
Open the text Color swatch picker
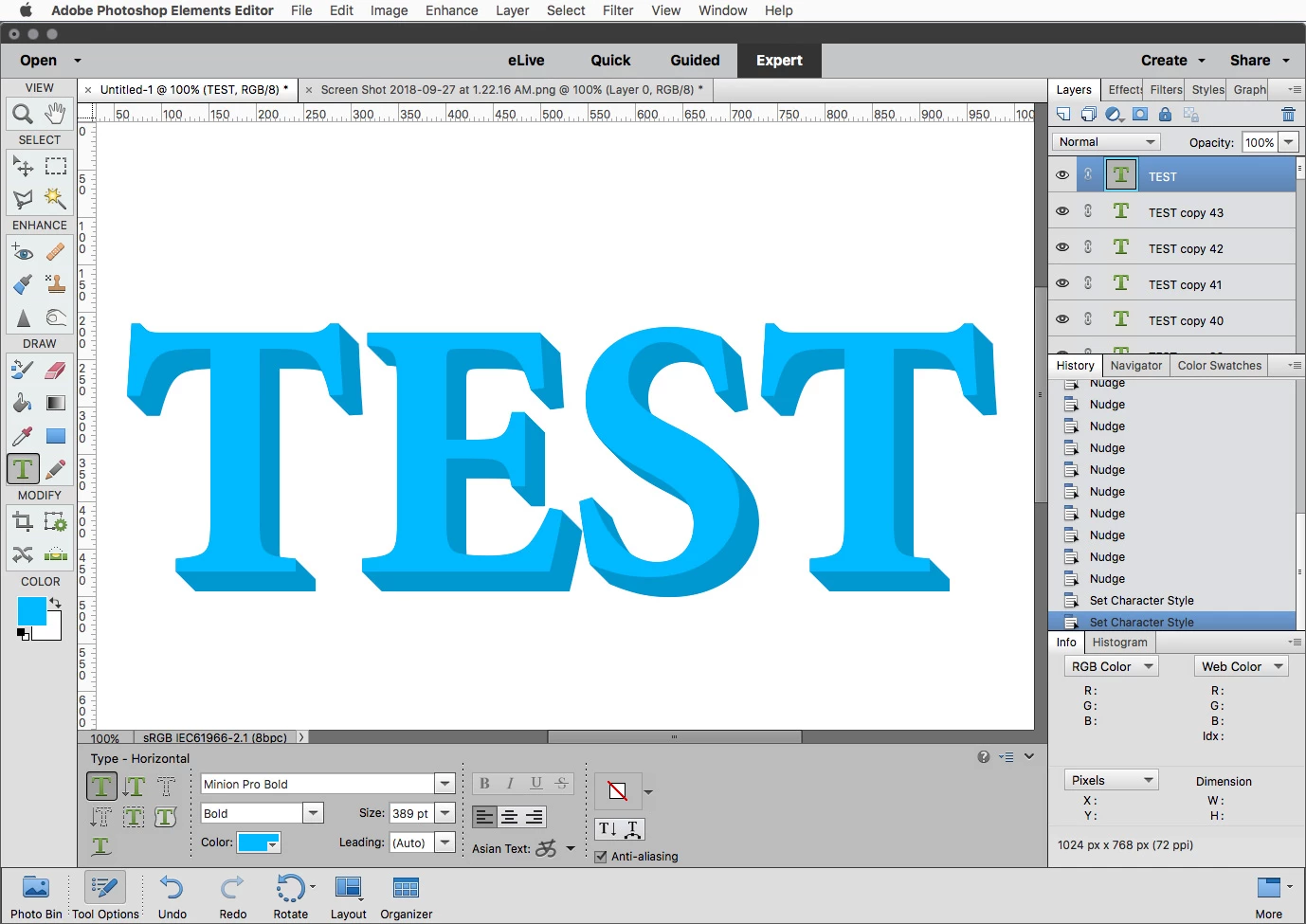pos(258,842)
